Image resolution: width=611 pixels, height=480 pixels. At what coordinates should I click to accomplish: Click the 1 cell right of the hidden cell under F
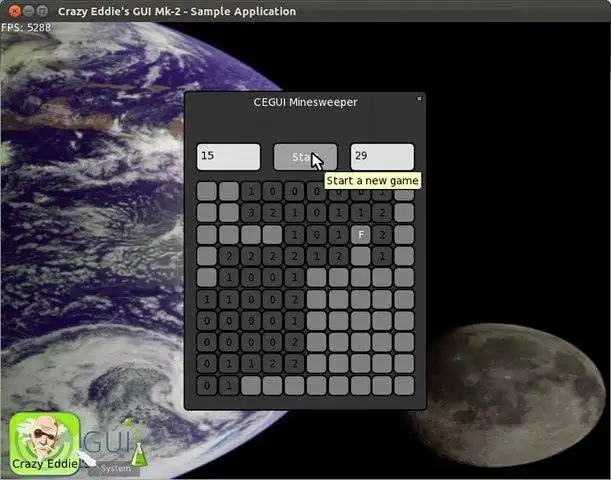[382, 256]
